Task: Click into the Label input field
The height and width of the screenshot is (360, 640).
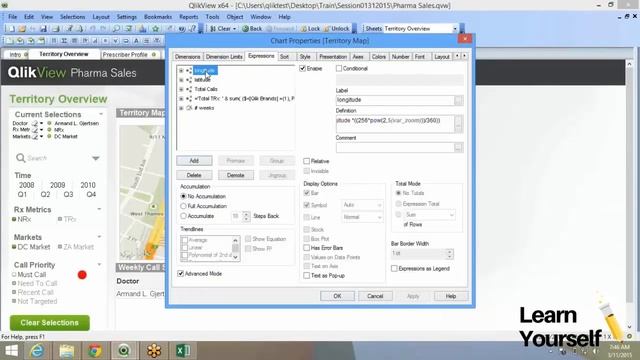Action: (395, 100)
